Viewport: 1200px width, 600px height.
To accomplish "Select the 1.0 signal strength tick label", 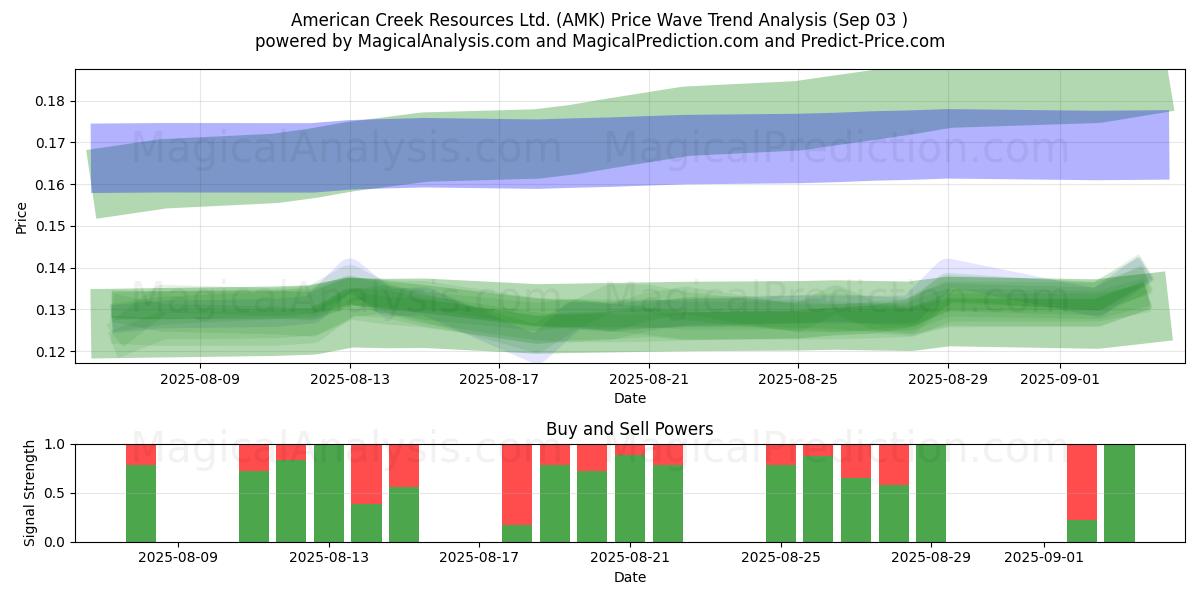I will click(57, 444).
